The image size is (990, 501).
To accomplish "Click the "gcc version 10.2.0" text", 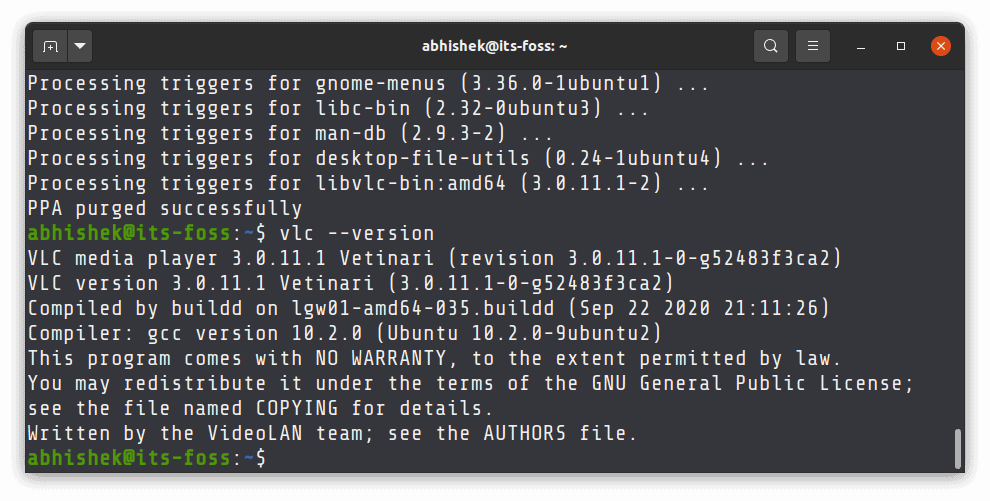I will (255, 333).
